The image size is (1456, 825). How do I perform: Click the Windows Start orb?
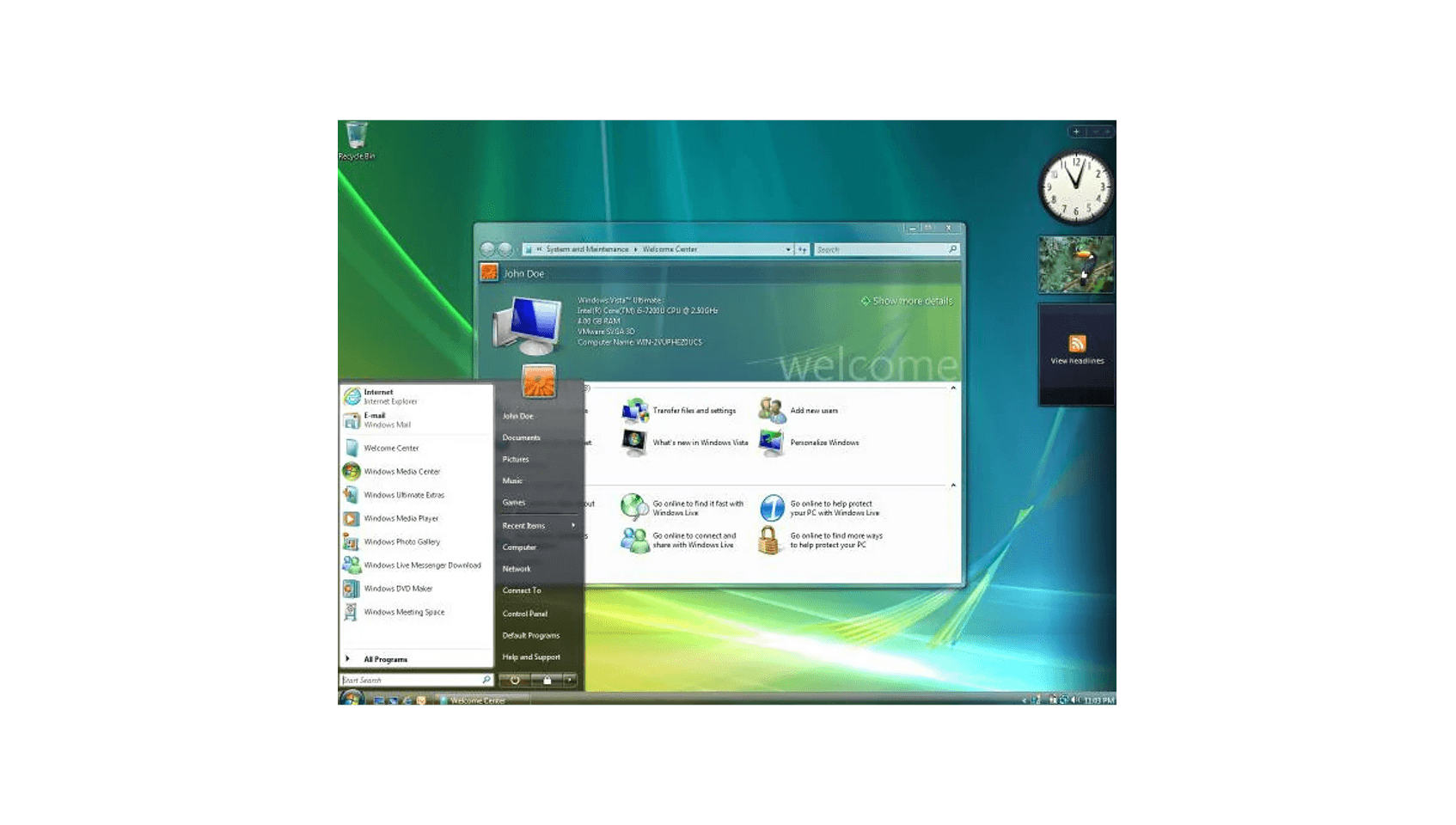point(352,699)
